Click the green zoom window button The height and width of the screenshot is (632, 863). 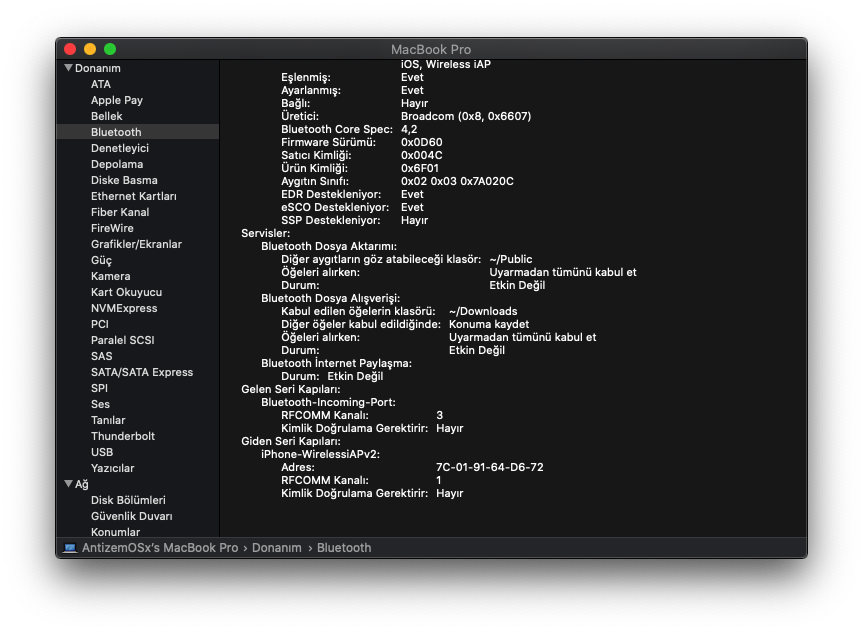110,49
